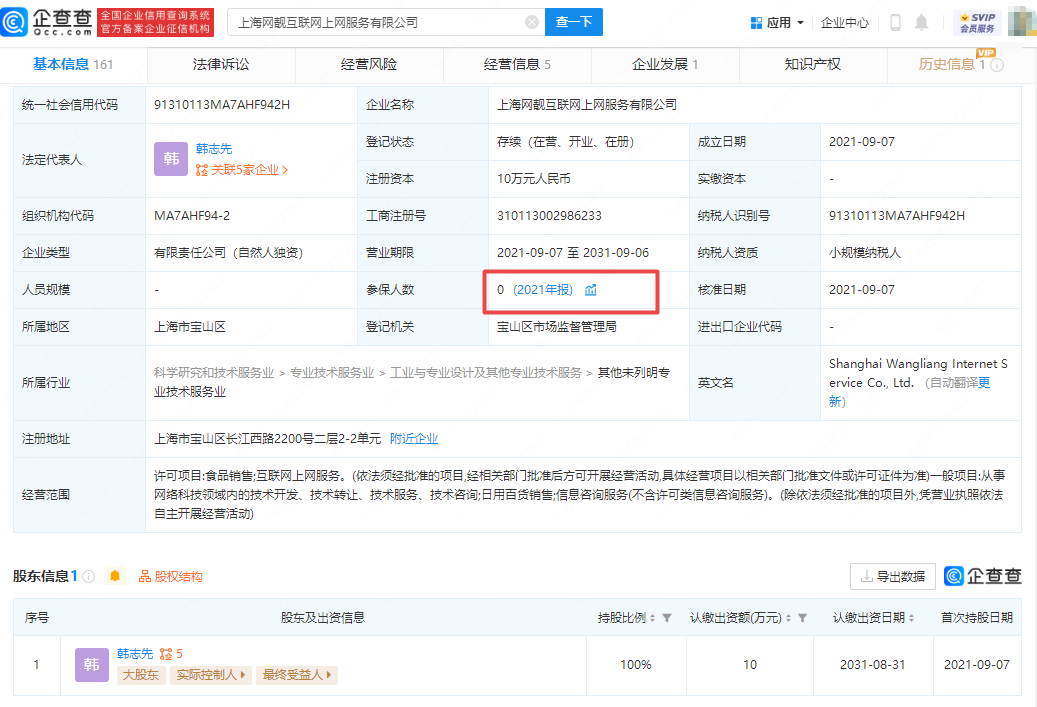Screen dimensions: 1037x707
Task: Open SVIP 会员服务
Action: [977, 22]
